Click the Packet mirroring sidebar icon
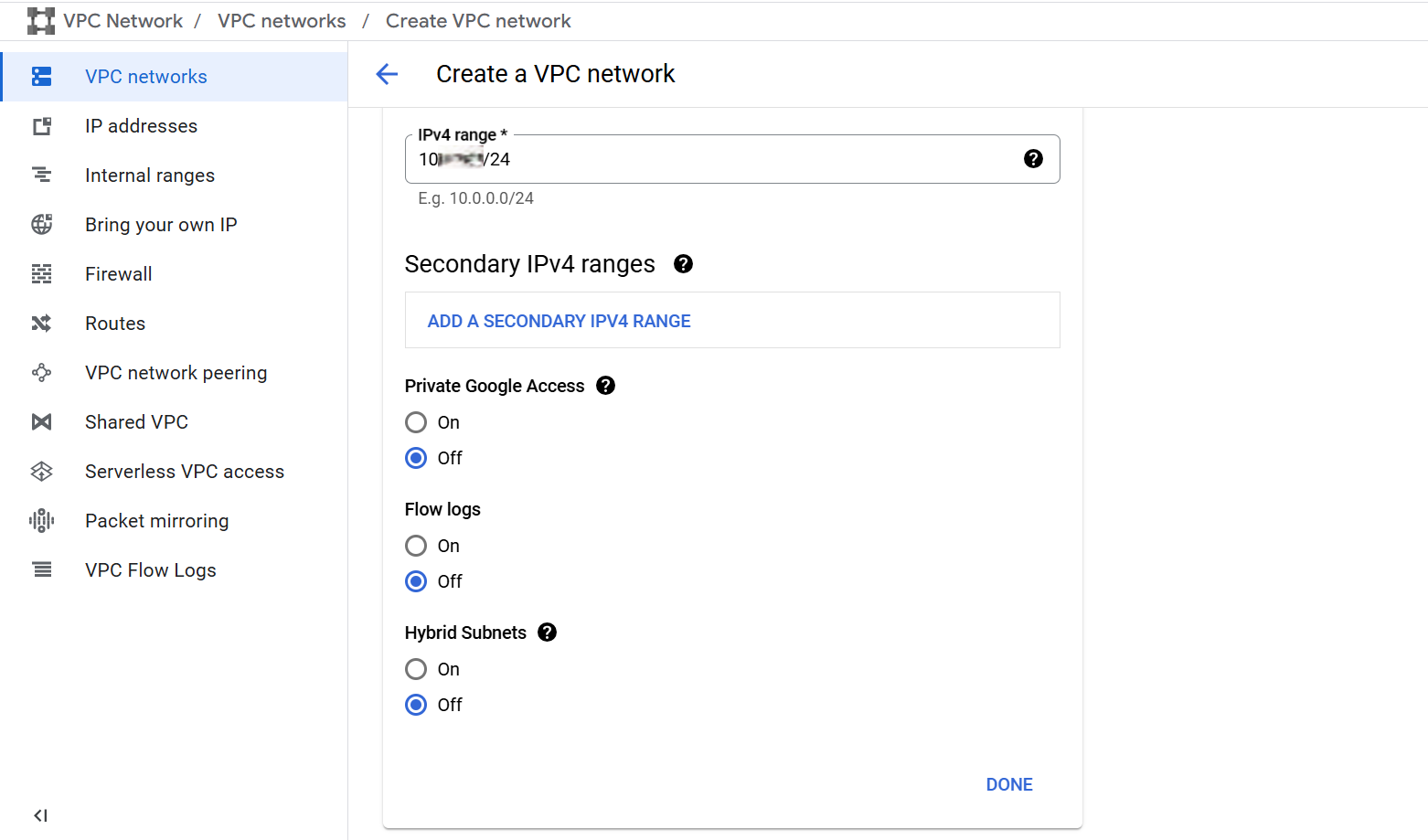Viewport: 1428px width, 840px height. 42,521
